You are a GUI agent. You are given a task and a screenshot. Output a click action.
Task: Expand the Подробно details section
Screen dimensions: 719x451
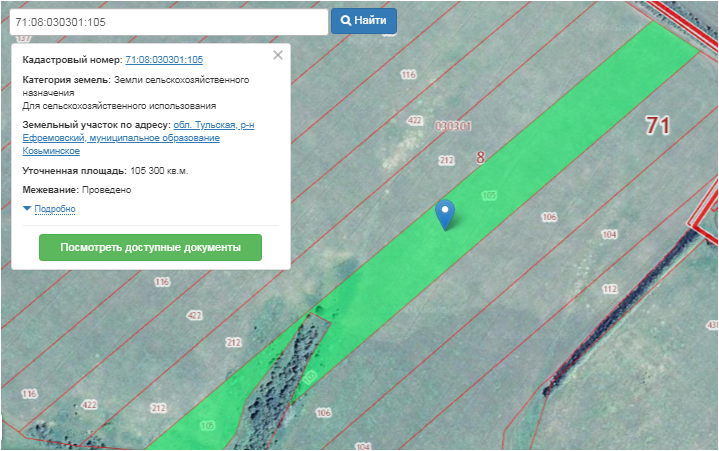(54, 209)
